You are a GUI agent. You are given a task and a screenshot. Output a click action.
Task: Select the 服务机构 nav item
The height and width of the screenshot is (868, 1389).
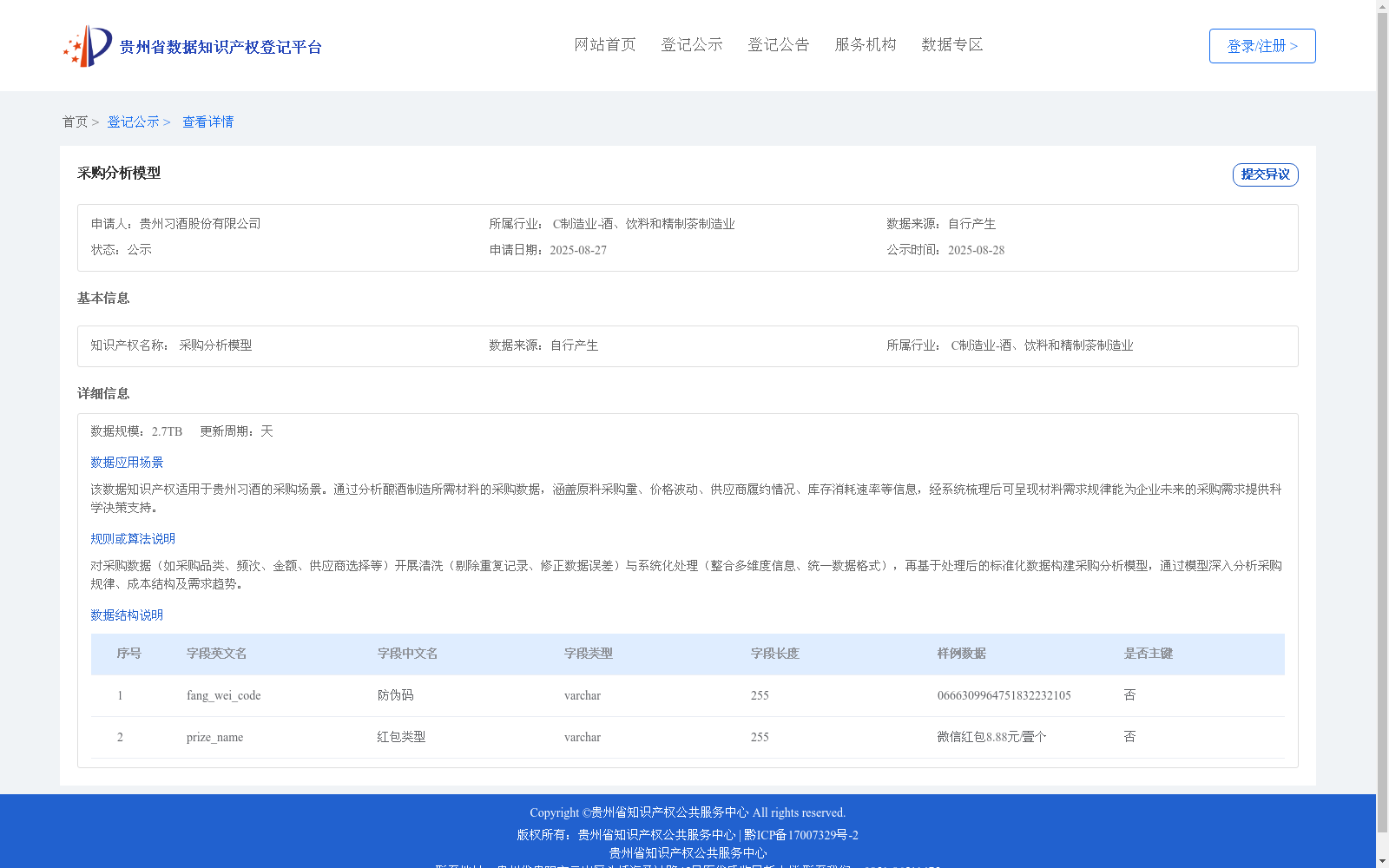pos(866,45)
